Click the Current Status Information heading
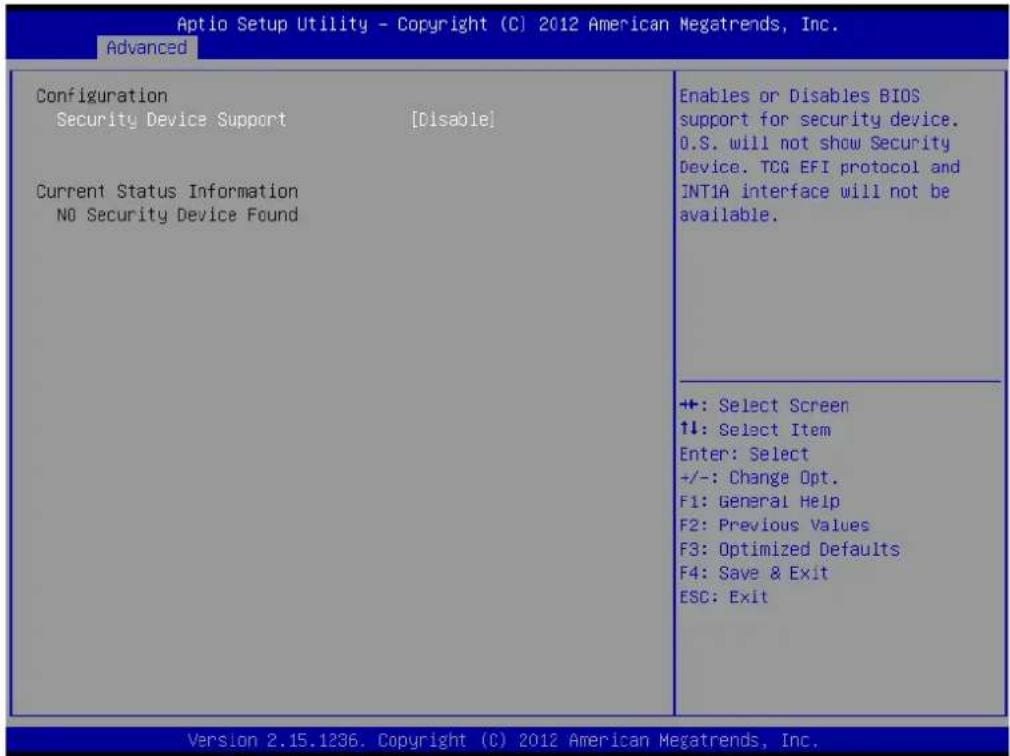 pyautogui.click(x=167, y=191)
